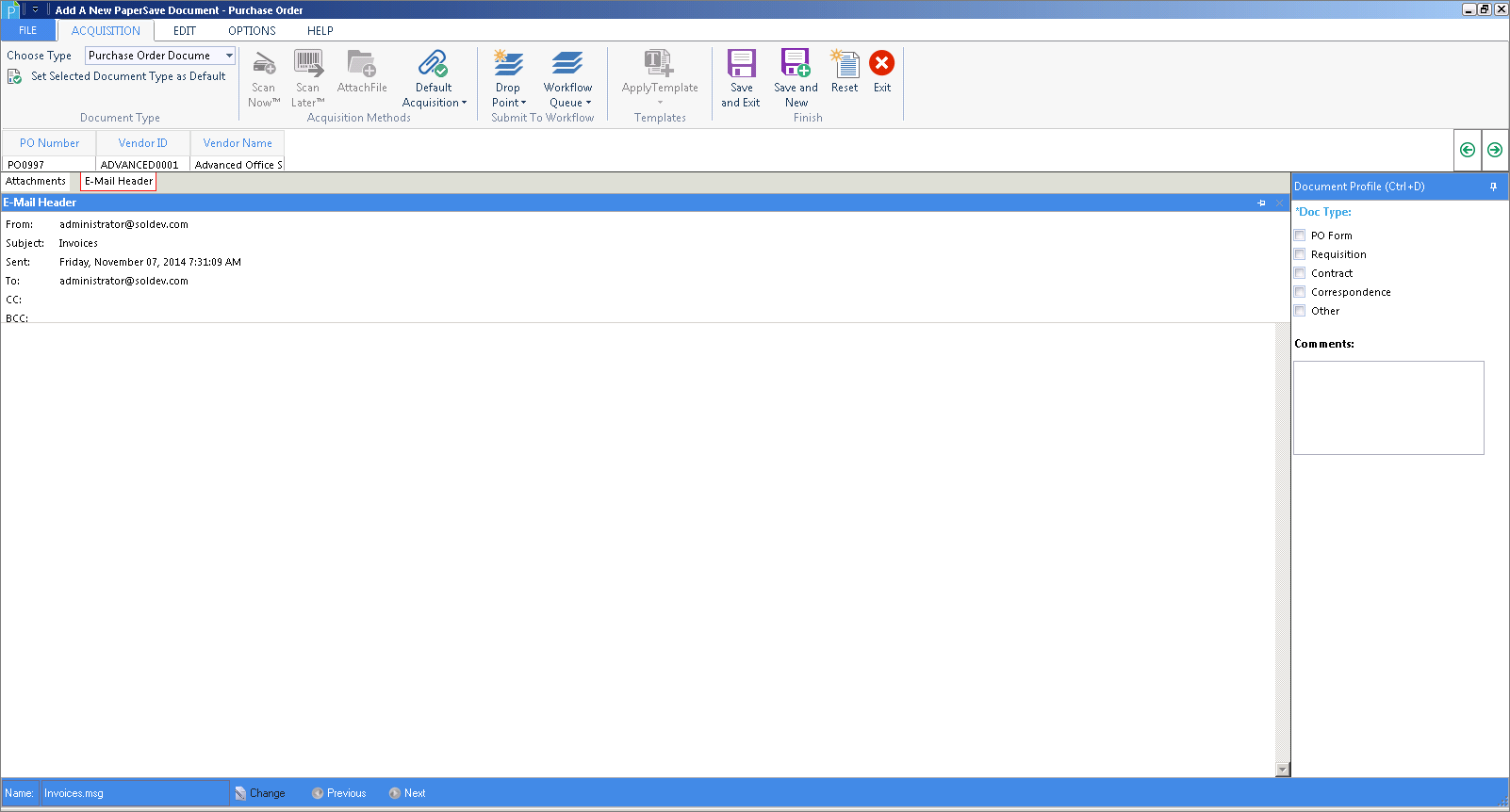This screenshot has height=812, width=1510.
Task: Click the green right arrow navigation button
Action: click(1495, 150)
